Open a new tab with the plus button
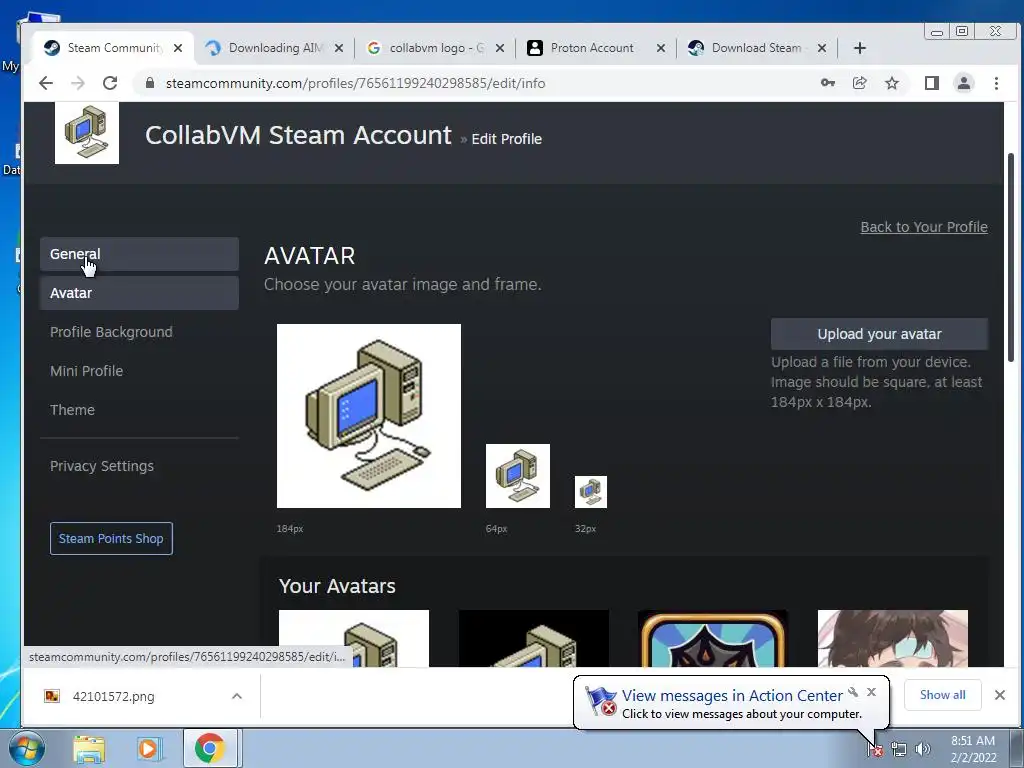The height and width of the screenshot is (768, 1024). click(x=859, y=48)
